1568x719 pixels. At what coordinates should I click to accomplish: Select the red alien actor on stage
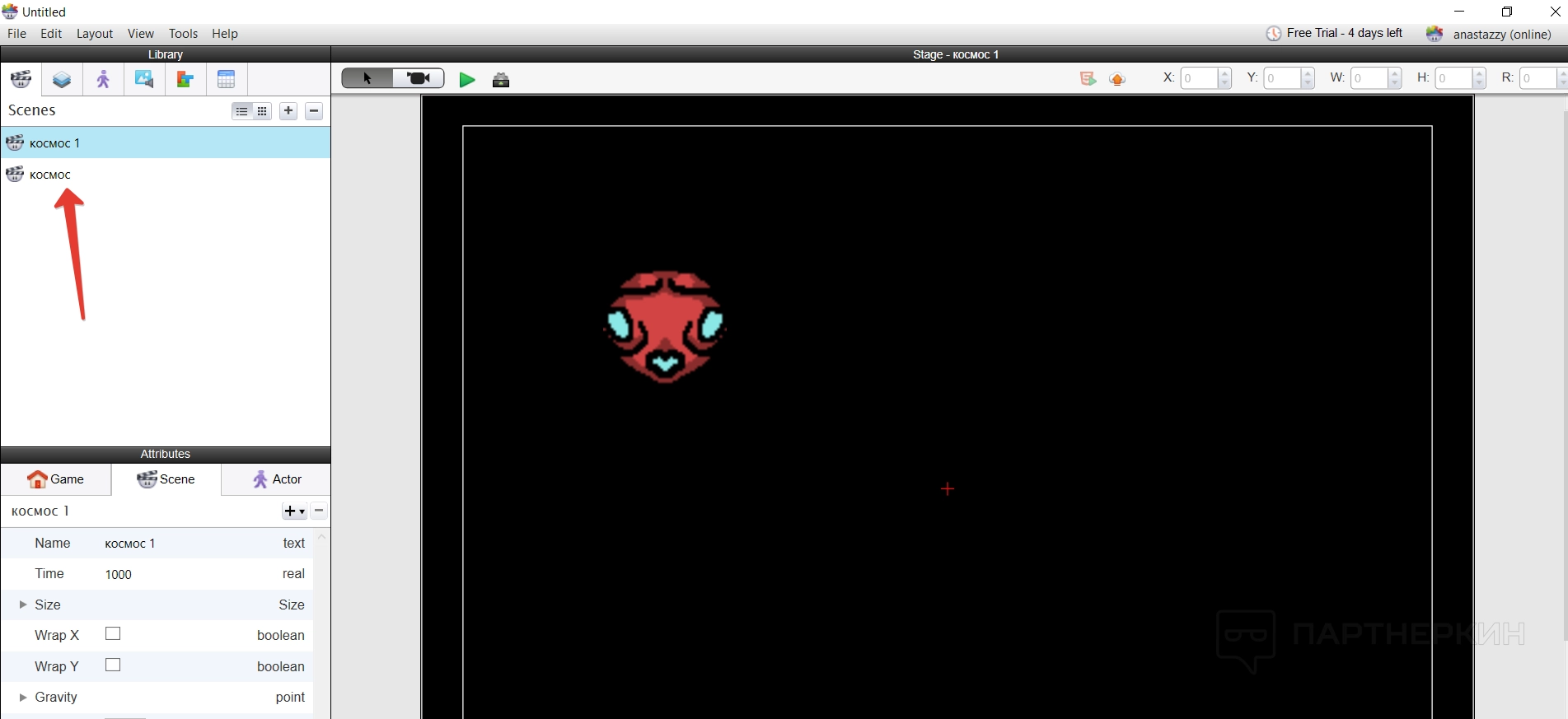tap(665, 327)
